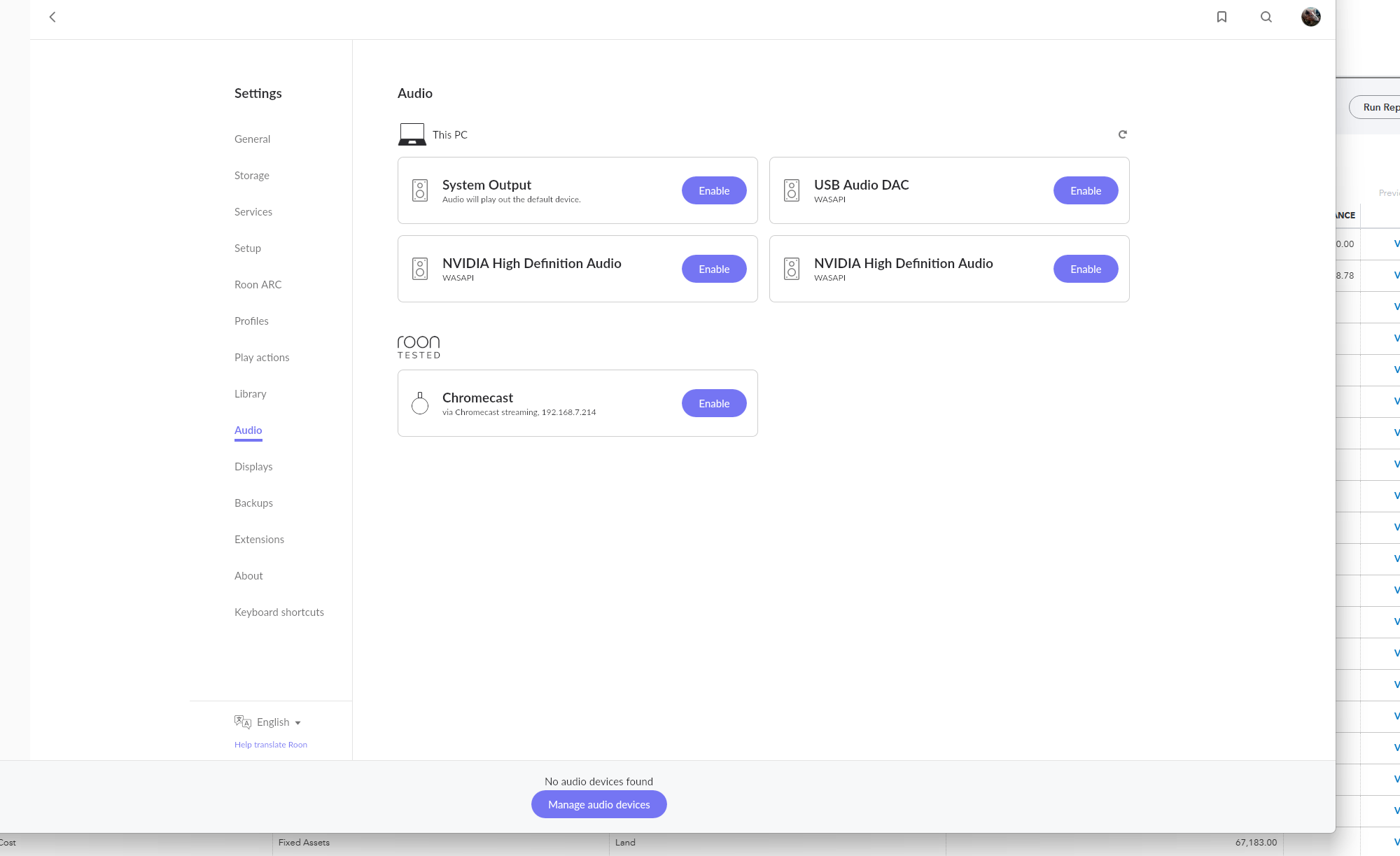Viewport: 1400px width, 856px height.
Task: Enable the System Output device
Action: (714, 190)
